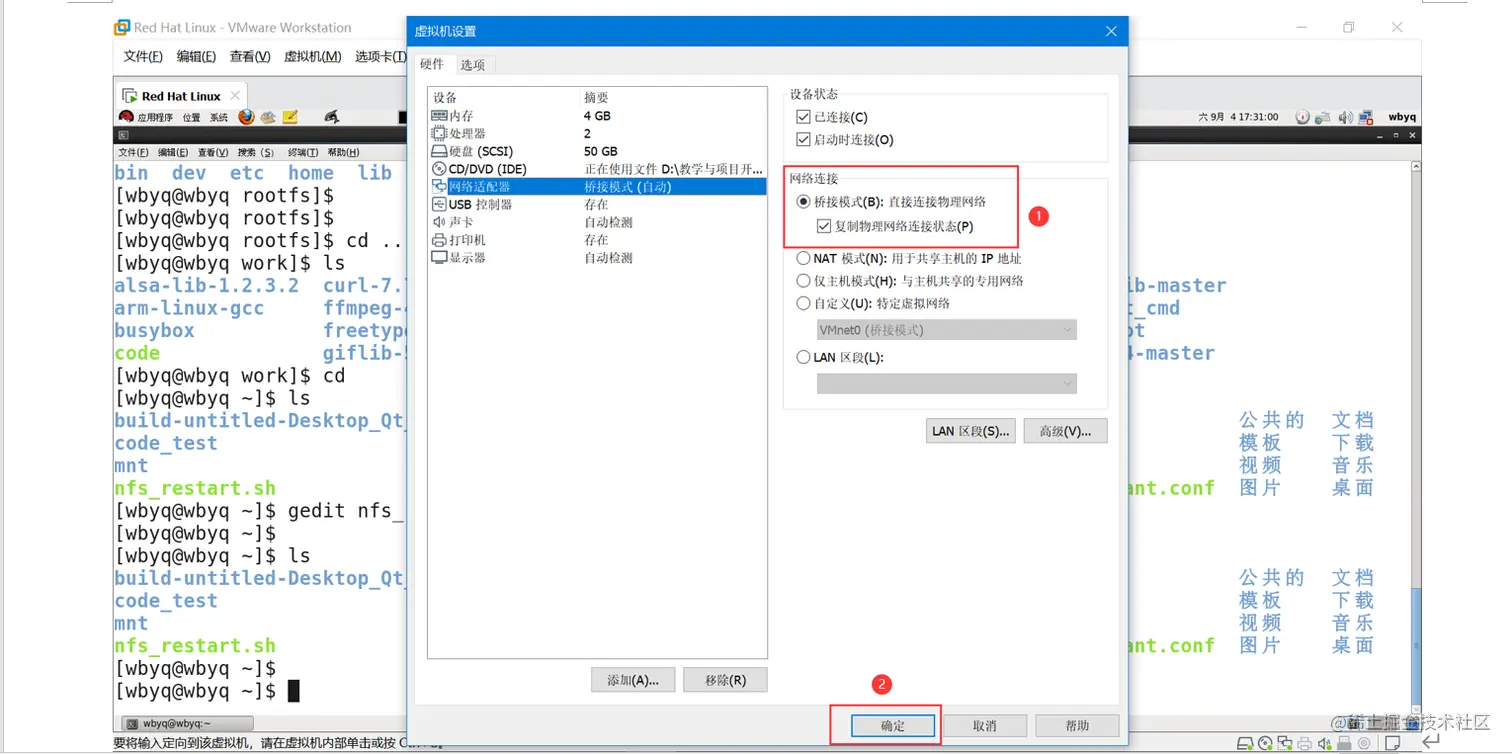Open the yellow notes icon in the GNOME panel
1512x754 pixels.
pyautogui.click(x=290, y=117)
